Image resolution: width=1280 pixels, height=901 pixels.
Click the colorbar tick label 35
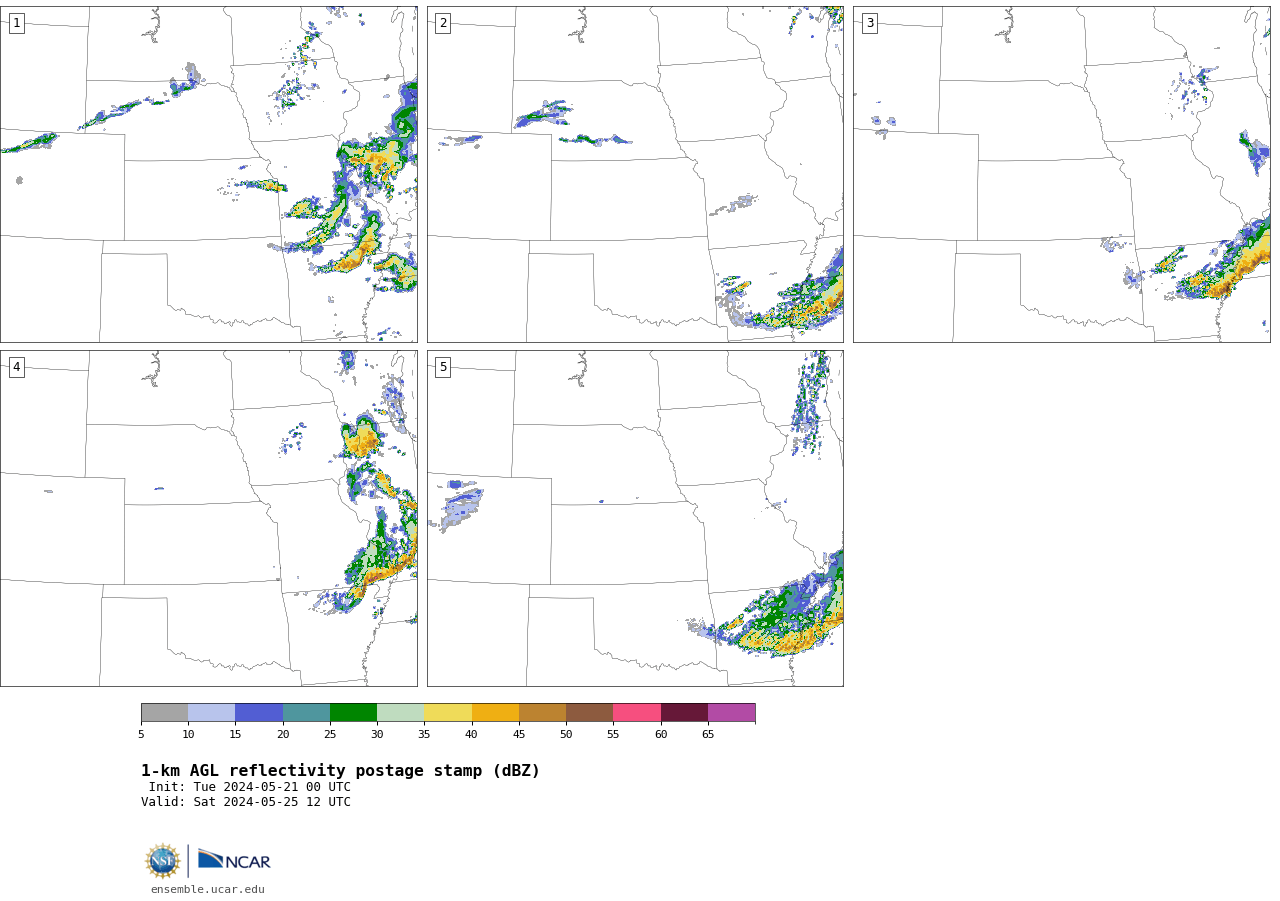point(424,735)
